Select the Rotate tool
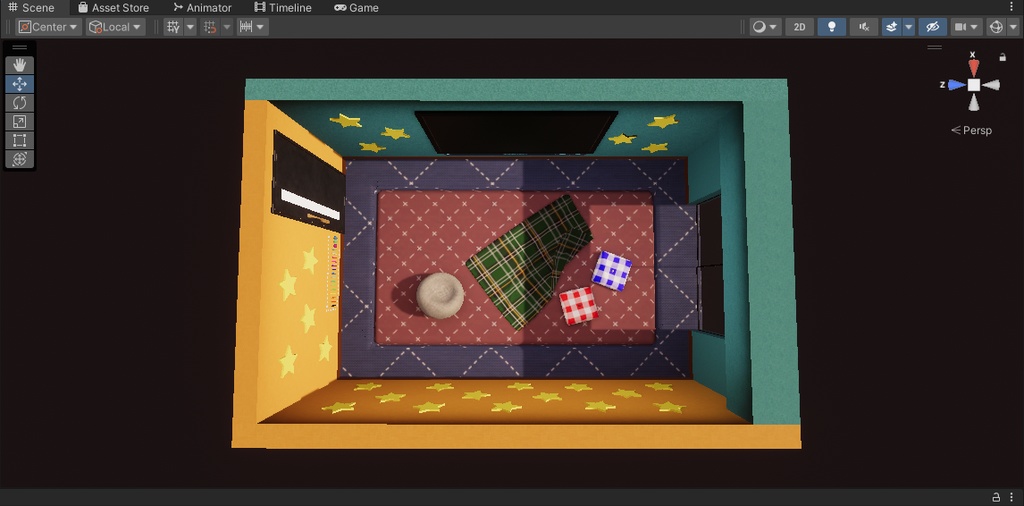1024x506 pixels. pos(20,103)
